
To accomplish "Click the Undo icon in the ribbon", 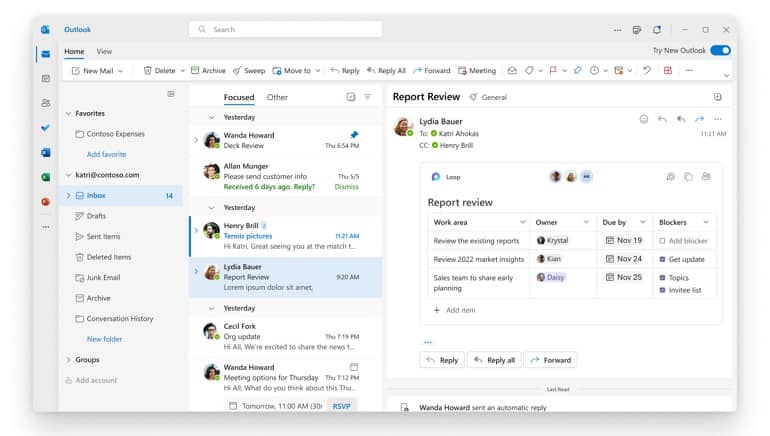I will (x=647, y=71).
